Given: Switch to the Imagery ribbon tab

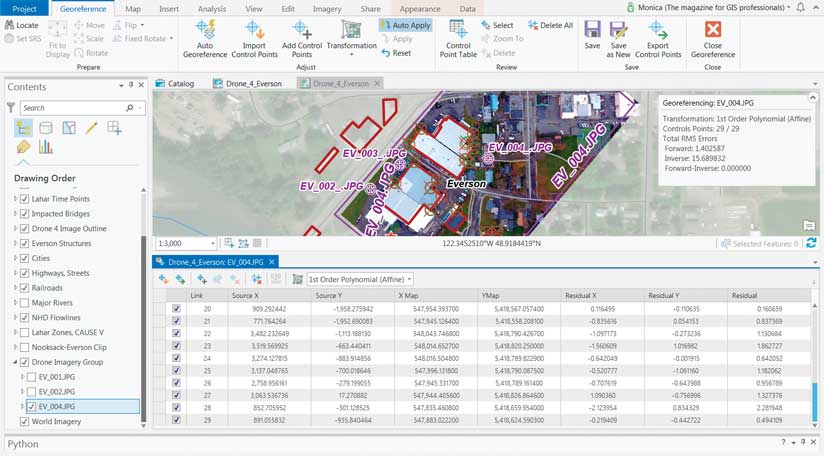Looking at the screenshot, I should point(327,9).
